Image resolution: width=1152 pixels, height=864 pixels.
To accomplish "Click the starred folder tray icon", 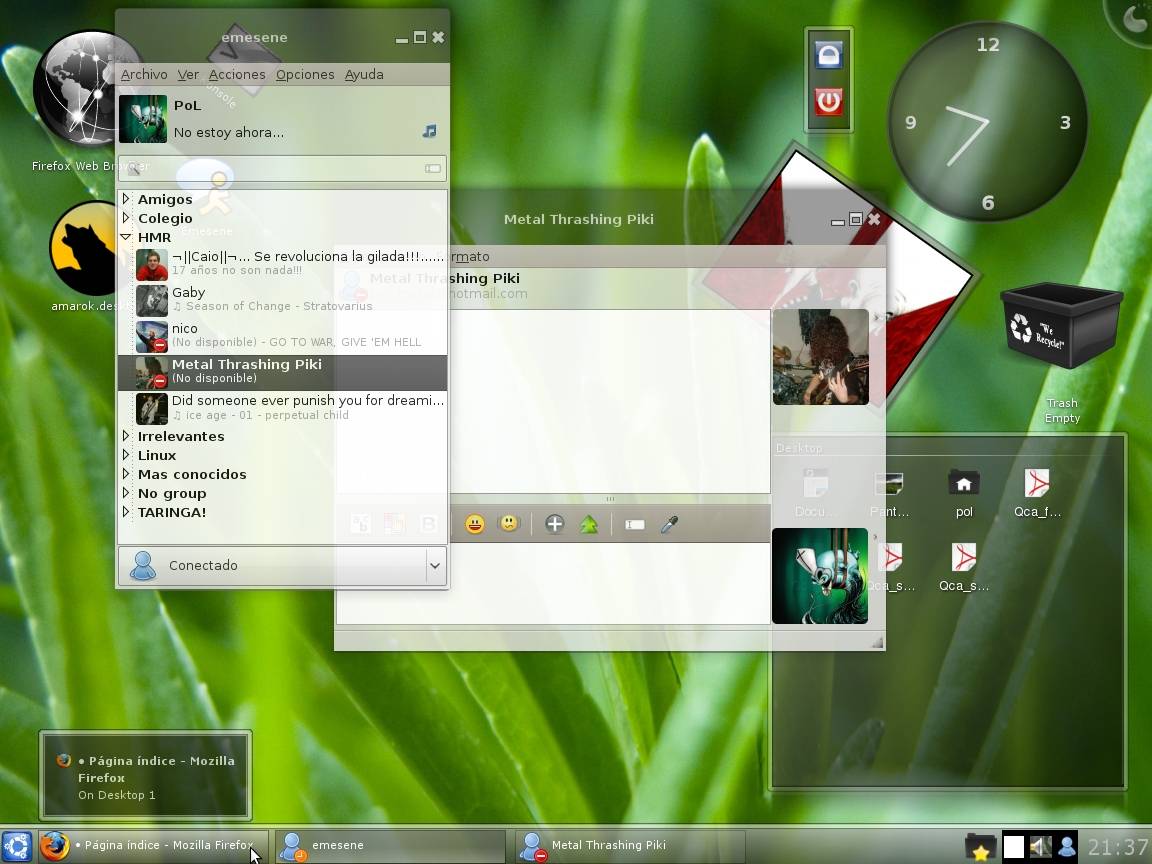I will [980, 847].
